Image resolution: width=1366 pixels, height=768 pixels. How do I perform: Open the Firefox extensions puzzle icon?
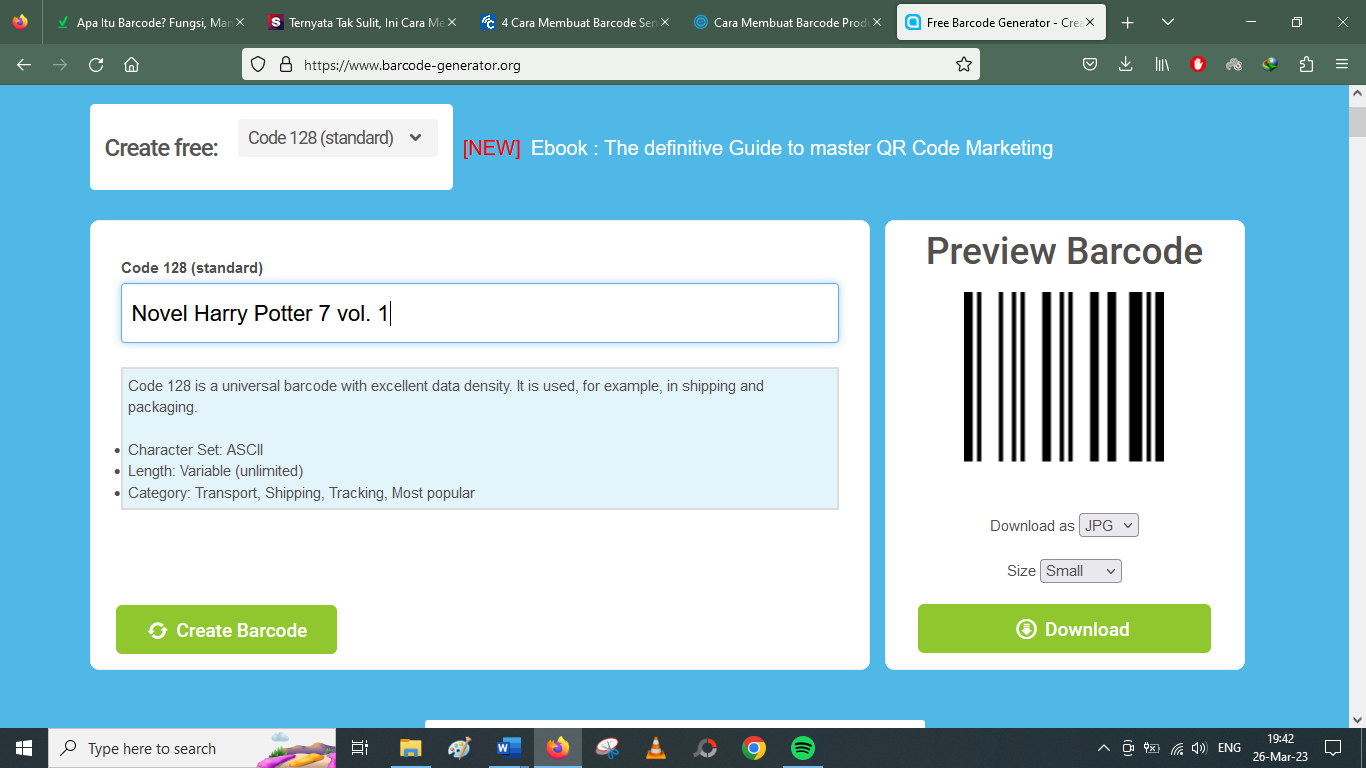pyautogui.click(x=1306, y=65)
